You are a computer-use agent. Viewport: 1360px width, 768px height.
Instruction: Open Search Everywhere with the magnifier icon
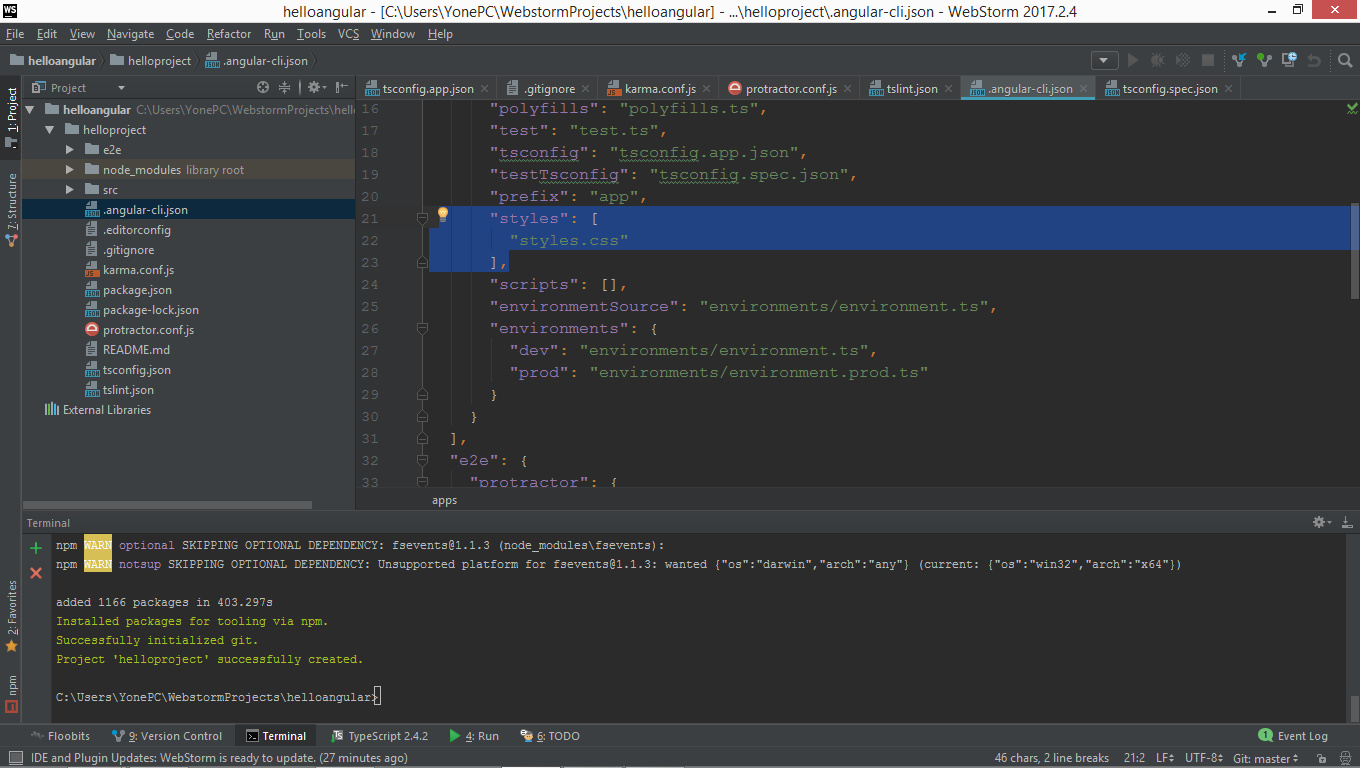[x=1343, y=60]
